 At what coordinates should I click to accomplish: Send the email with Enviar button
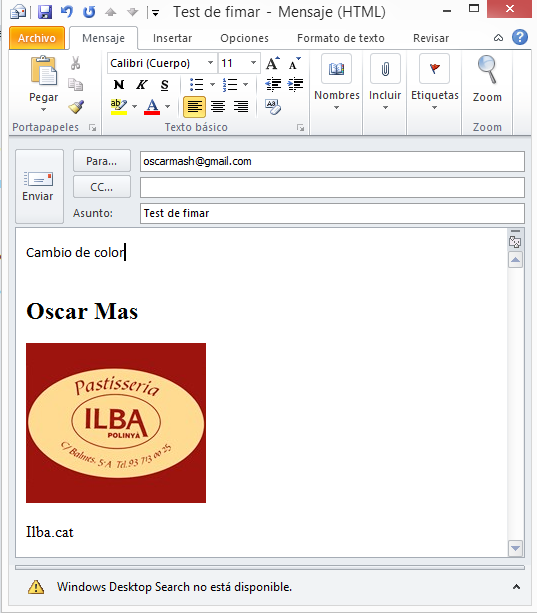coord(39,186)
